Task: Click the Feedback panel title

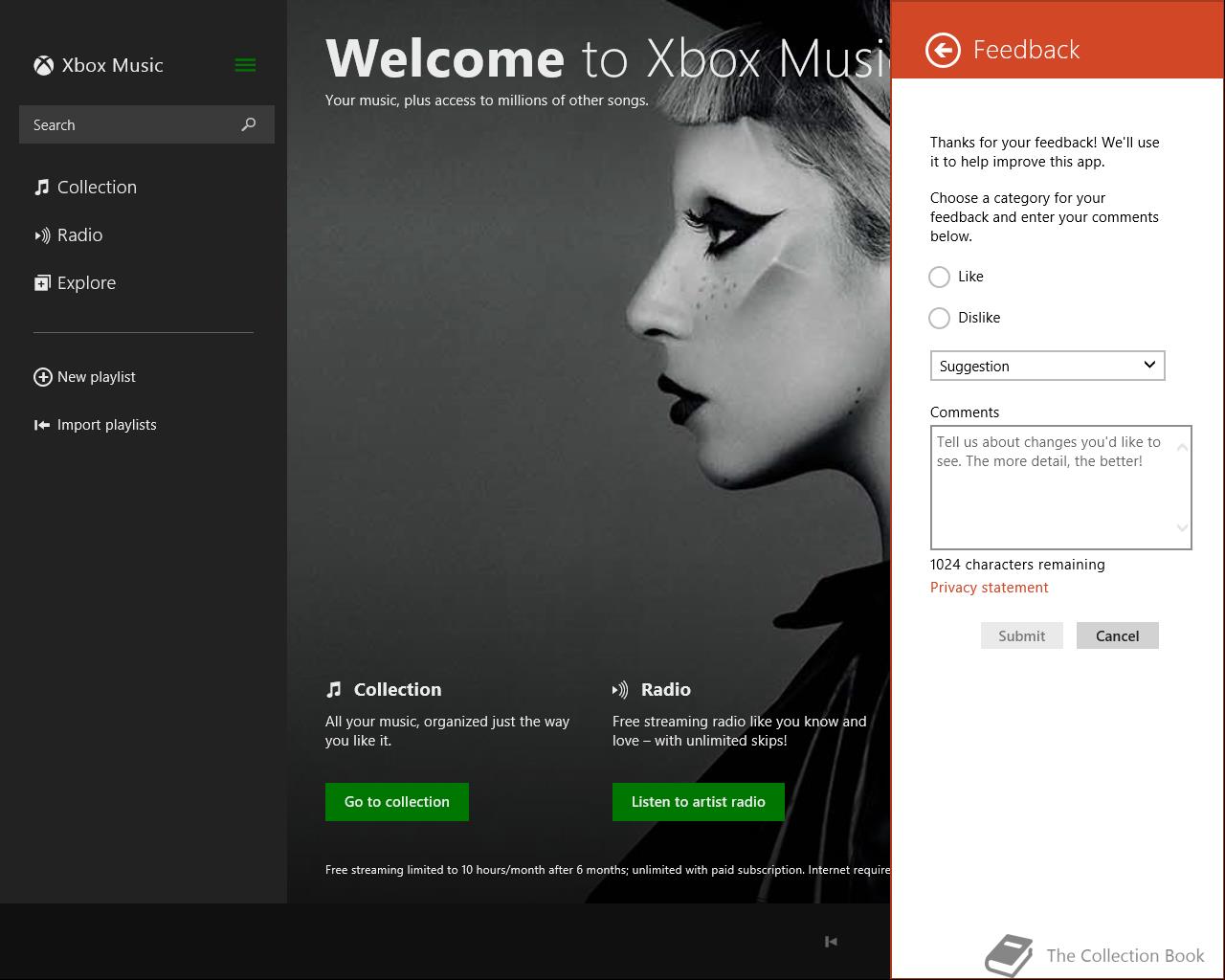Action: tap(1026, 50)
